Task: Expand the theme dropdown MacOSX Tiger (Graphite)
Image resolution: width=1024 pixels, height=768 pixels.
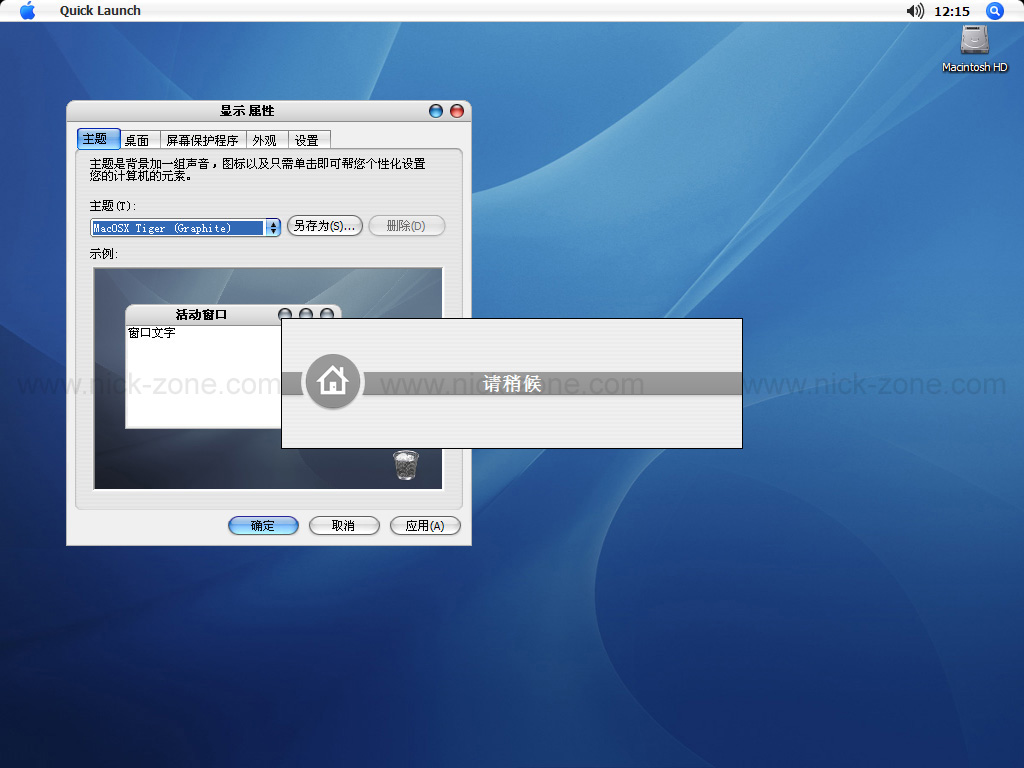Action: click(185, 227)
